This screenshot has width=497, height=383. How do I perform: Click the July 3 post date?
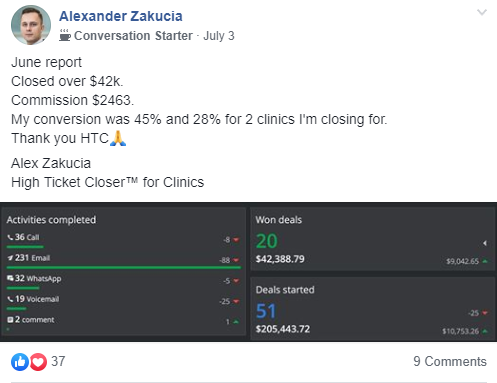[x=219, y=36]
